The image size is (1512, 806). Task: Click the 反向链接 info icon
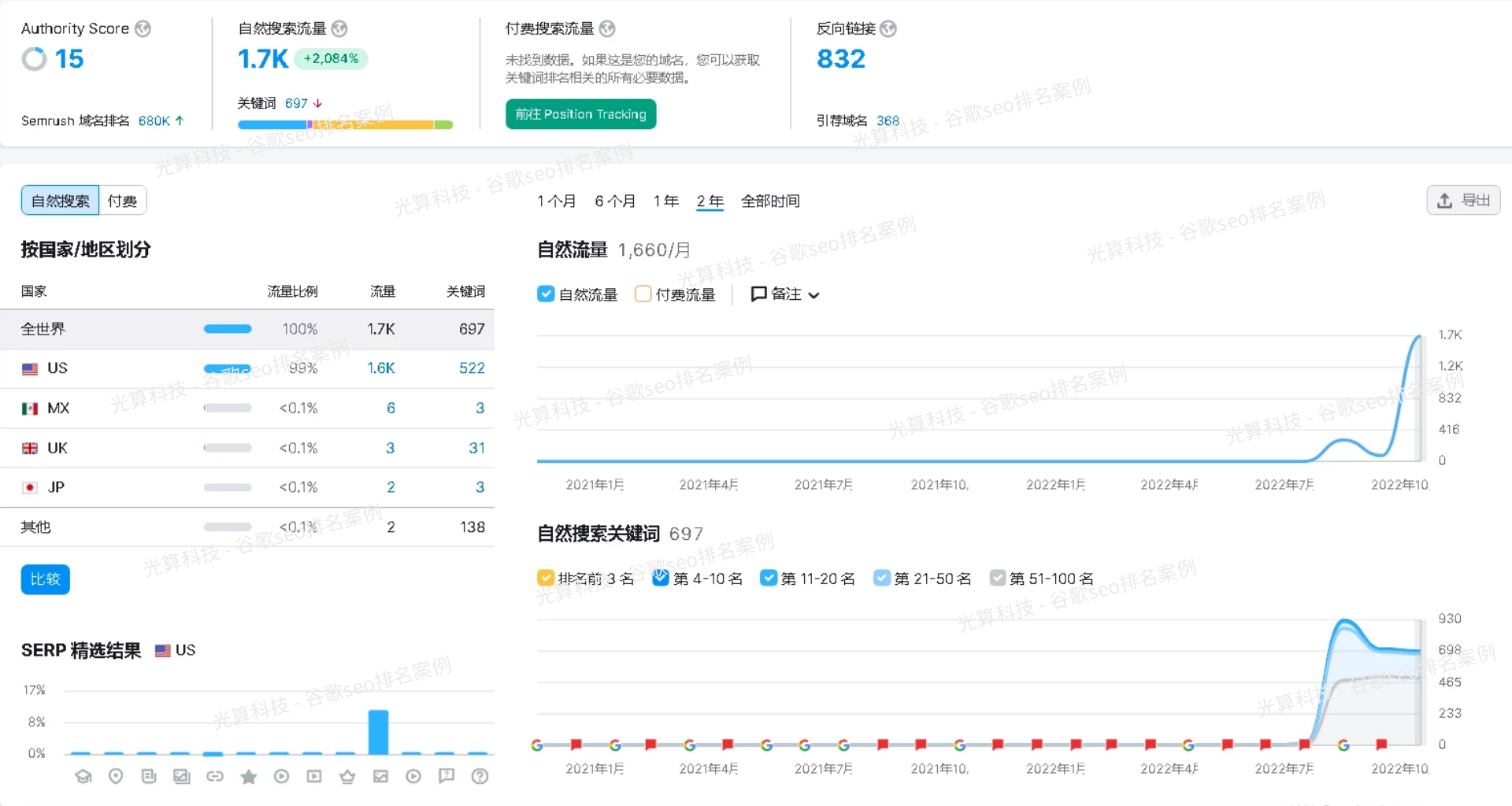(x=888, y=28)
